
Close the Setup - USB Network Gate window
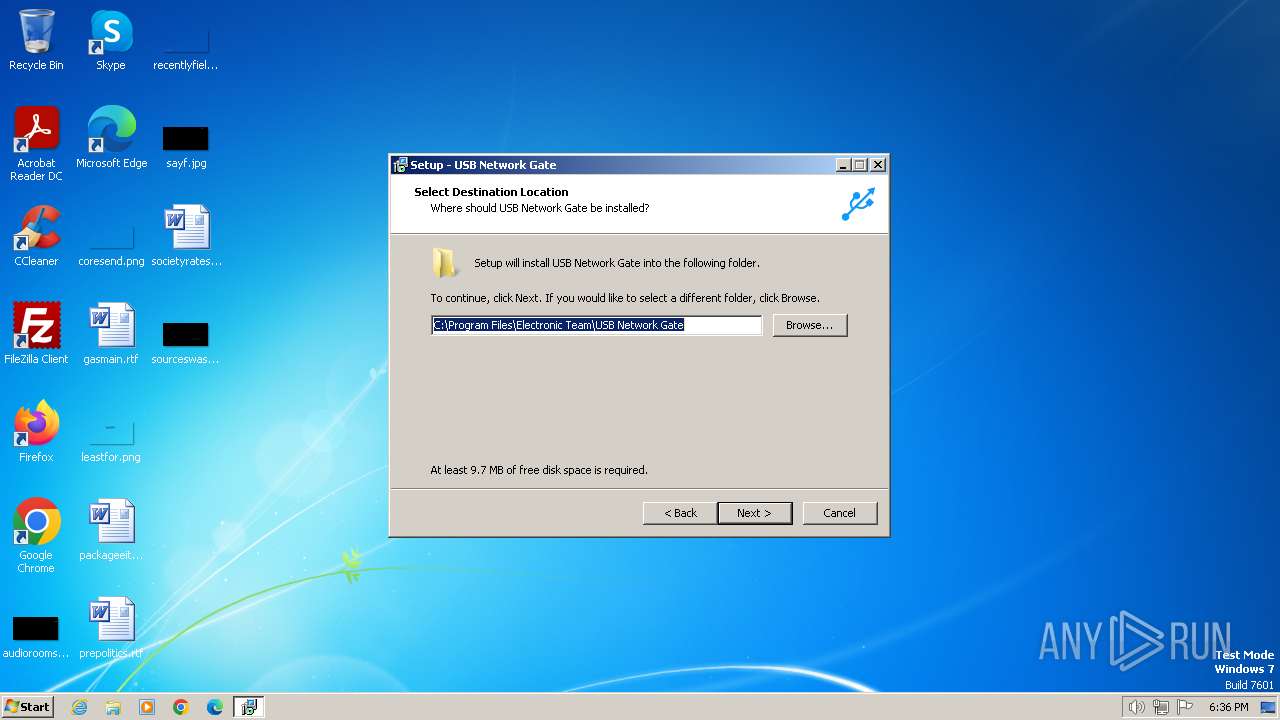pyautogui.click(x=877, y=165)
